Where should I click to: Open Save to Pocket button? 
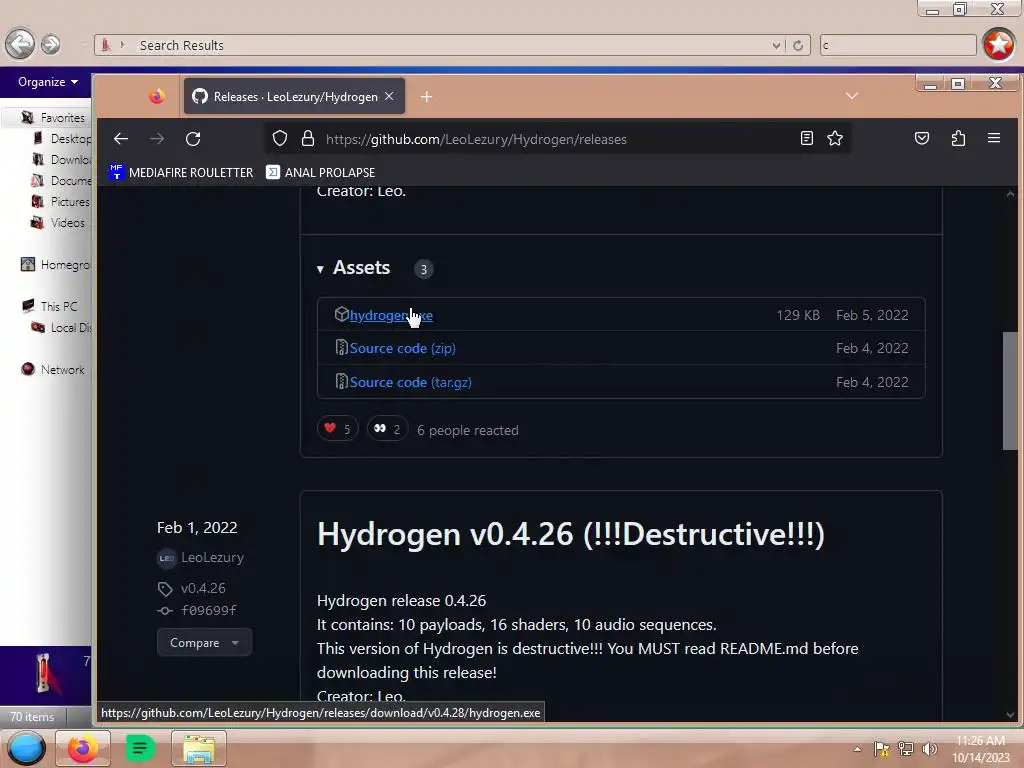point(921,138)
